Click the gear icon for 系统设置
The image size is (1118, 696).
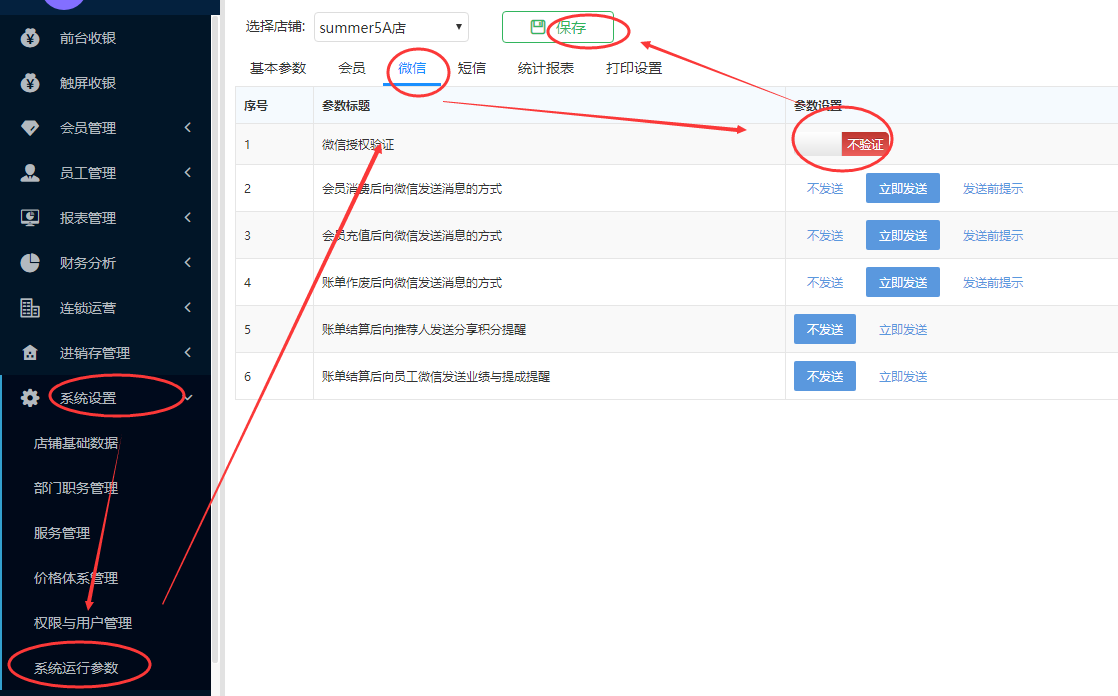click(30, 397)
